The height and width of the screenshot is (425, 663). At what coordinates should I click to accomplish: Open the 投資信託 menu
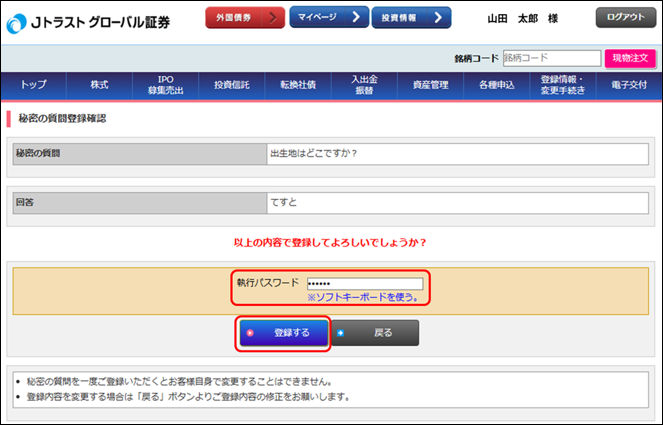[232, 85]
